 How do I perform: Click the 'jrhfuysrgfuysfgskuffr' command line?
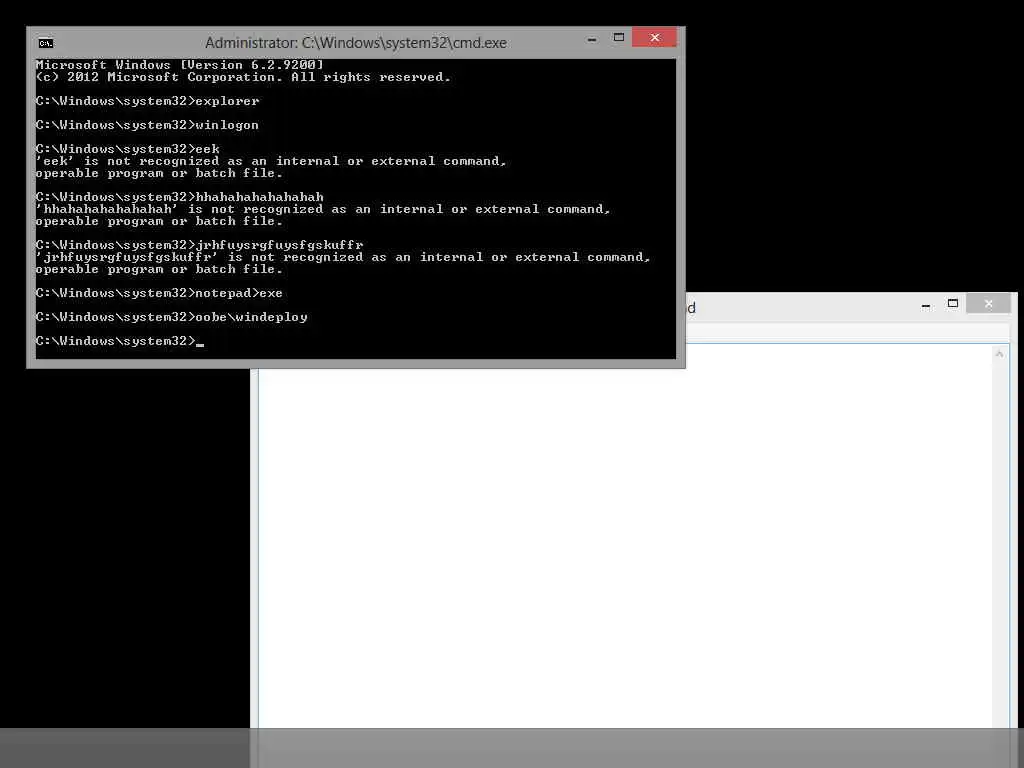200,245
